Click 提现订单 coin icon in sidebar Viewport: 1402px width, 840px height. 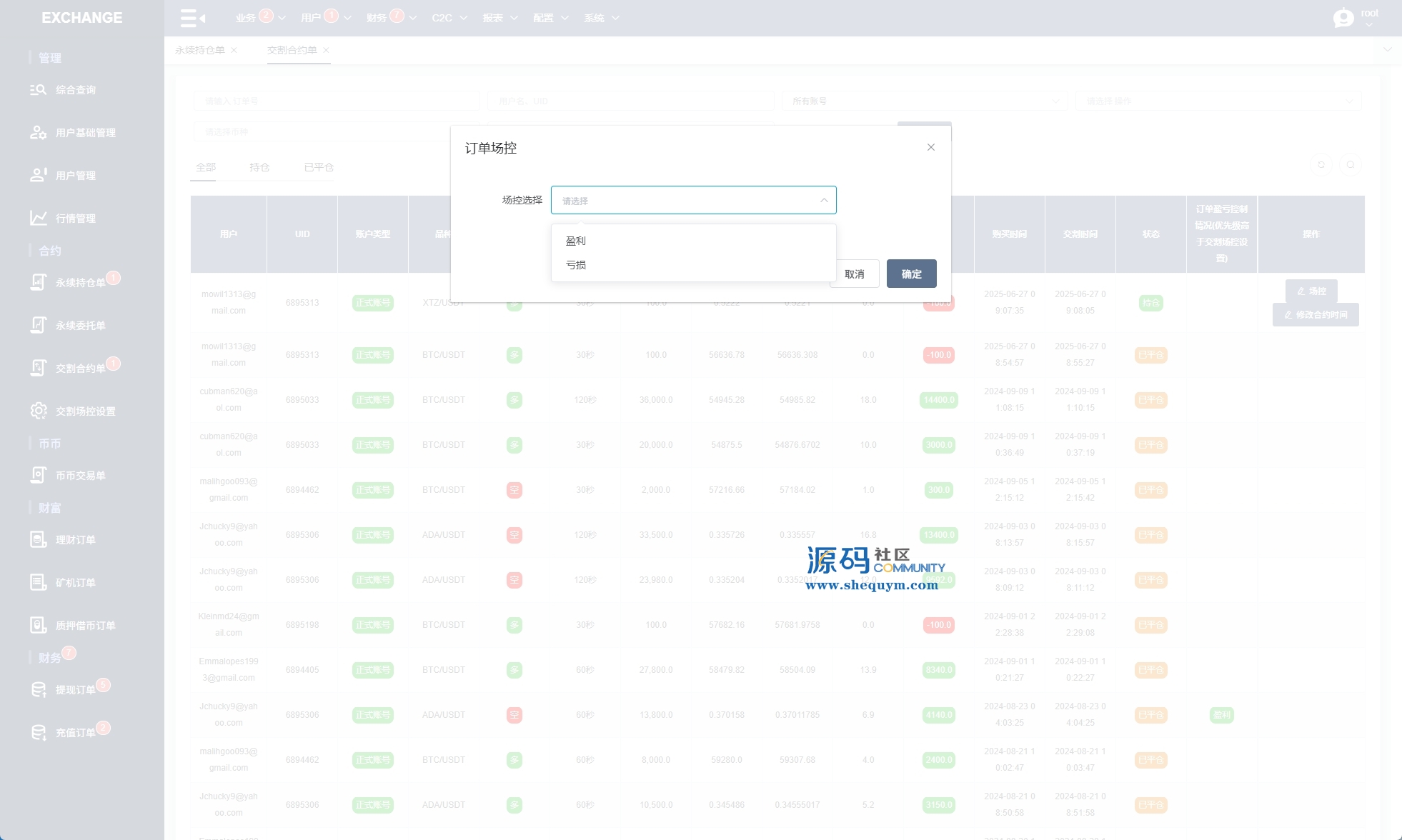pyautogui.click(x=38, y=690)
